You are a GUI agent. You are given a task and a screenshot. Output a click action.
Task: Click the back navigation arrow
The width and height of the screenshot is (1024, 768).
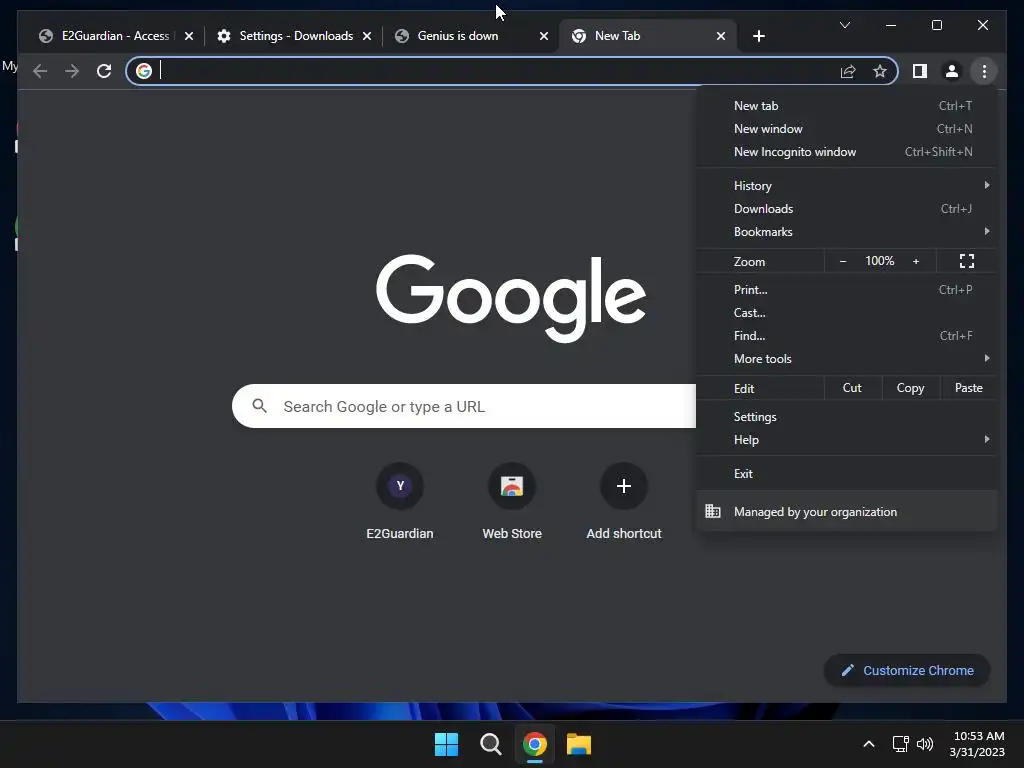click(x=40, y=71)
